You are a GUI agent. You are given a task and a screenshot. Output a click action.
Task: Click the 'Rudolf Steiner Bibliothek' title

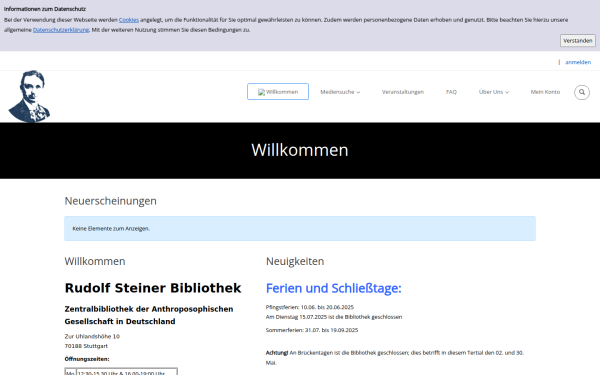tap(153, 288)
